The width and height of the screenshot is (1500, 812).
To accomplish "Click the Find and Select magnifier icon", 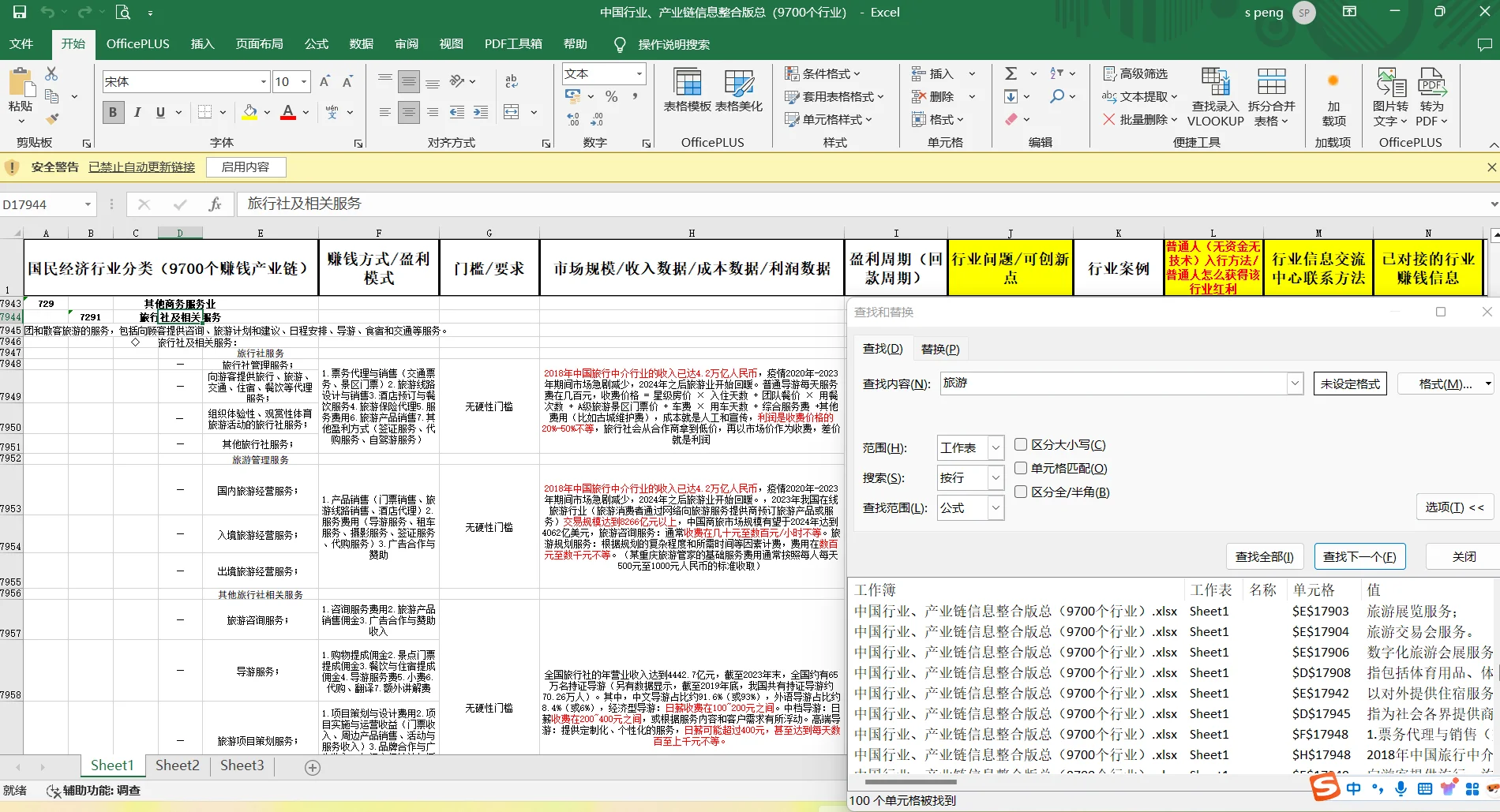I will point(1057,96).
